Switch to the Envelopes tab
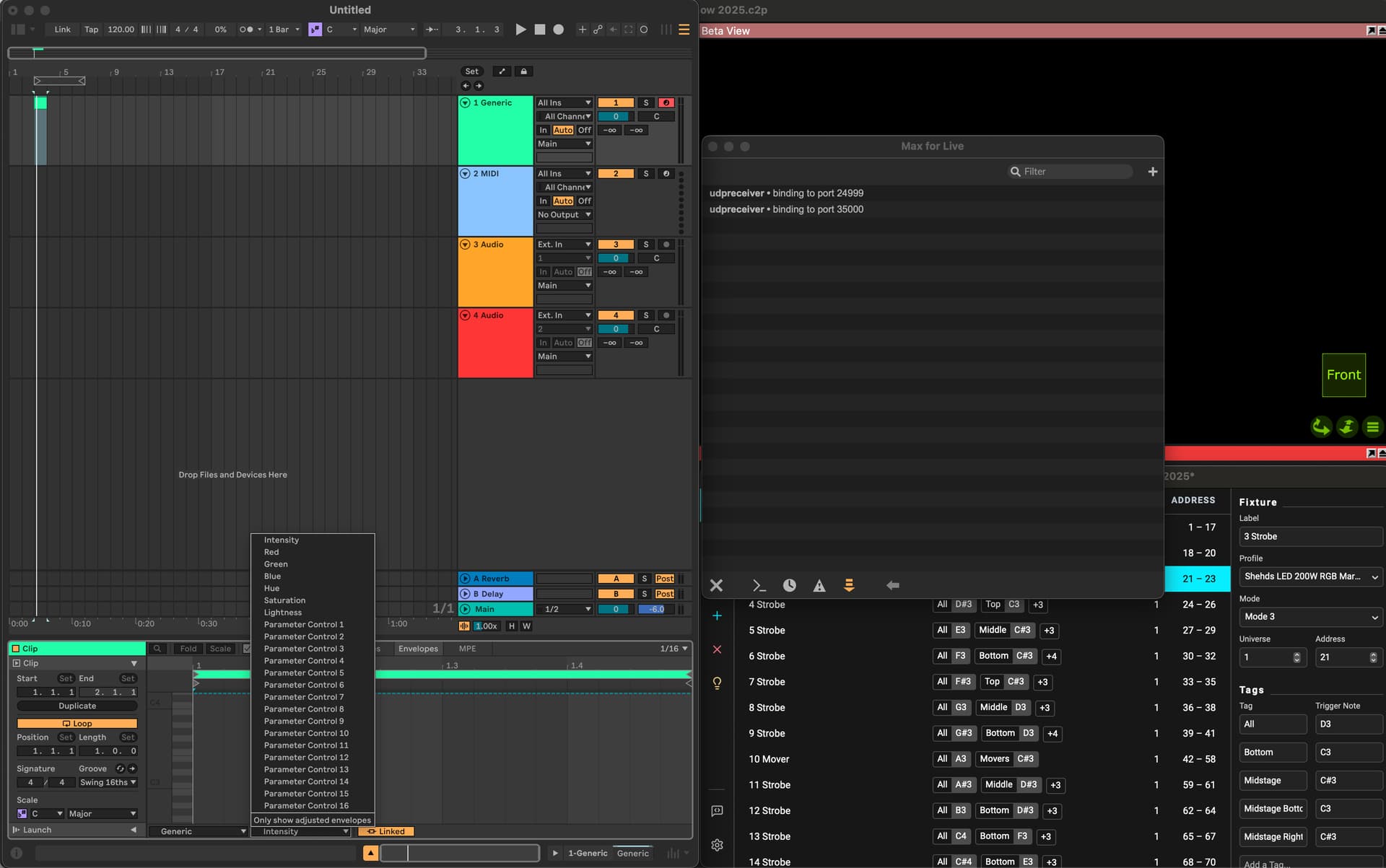 pos(418,649)
